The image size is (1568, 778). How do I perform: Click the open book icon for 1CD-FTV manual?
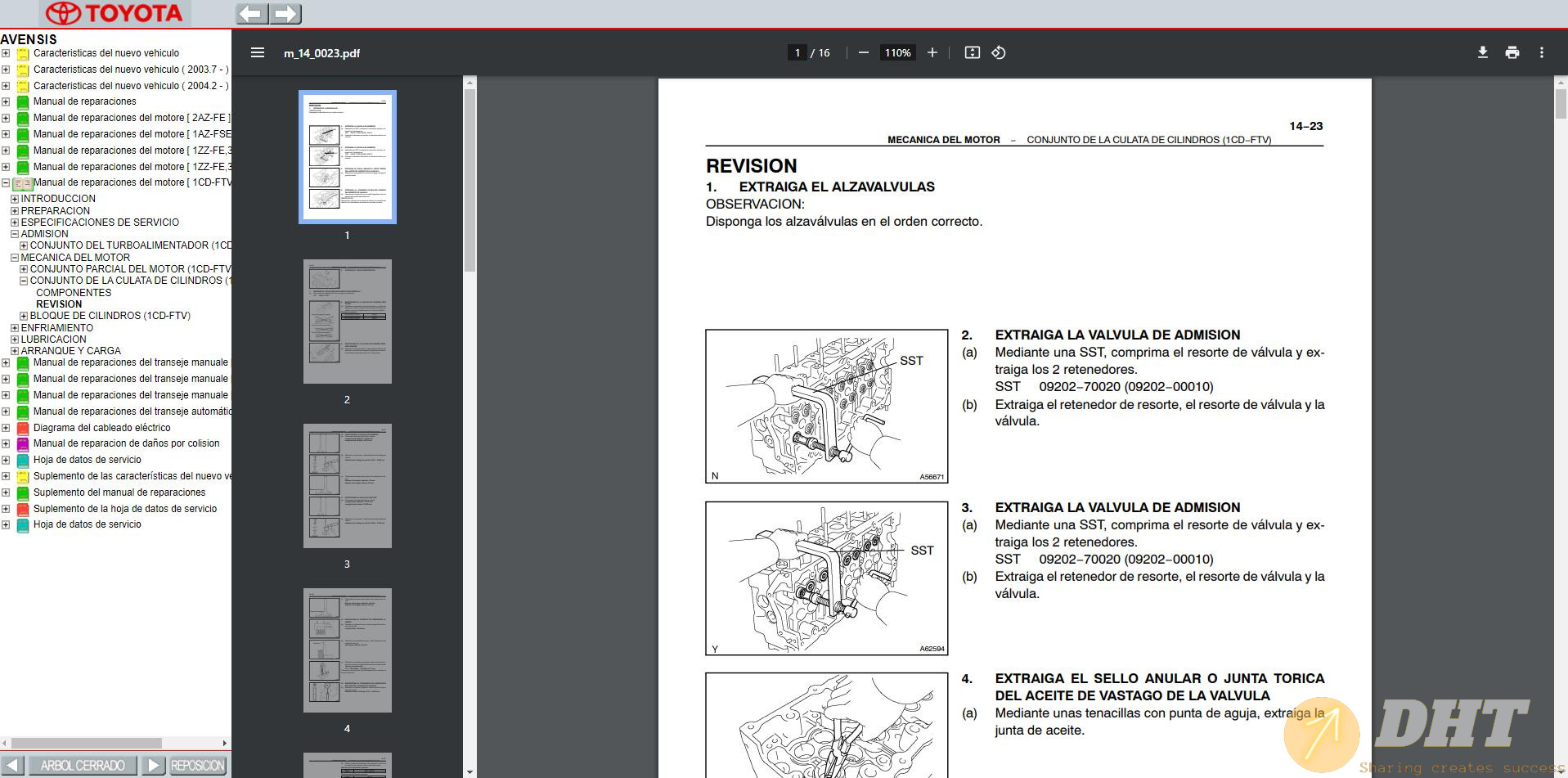tap(23, 183)
